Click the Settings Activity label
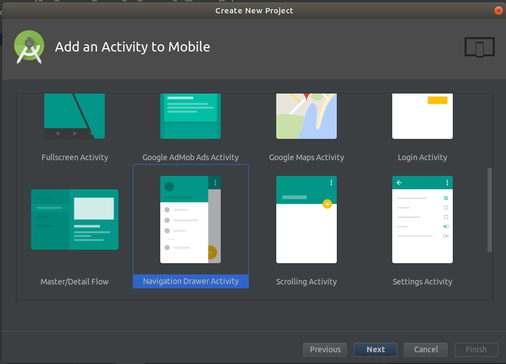This screenshot has width=506, height=364. click(x=422, y=282)
